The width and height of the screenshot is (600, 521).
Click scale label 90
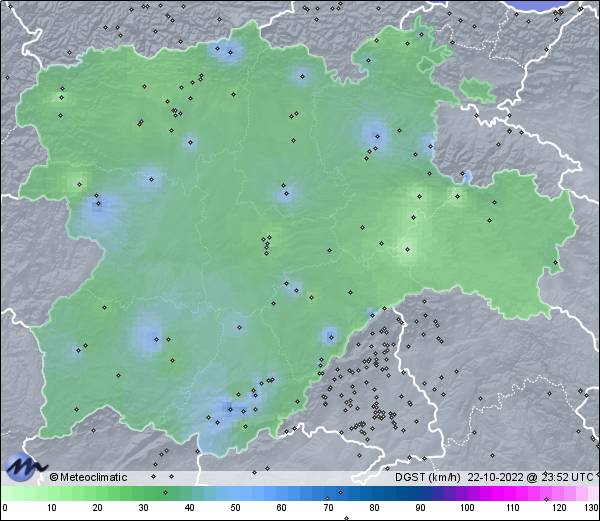click(x=421, y=508)
